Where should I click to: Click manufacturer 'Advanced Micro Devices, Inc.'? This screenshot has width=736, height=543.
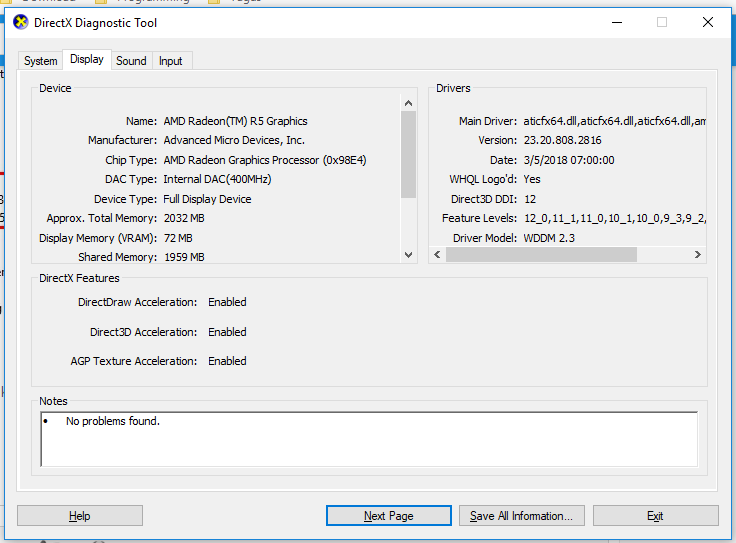pyautogui.click(x=234, y=140)
